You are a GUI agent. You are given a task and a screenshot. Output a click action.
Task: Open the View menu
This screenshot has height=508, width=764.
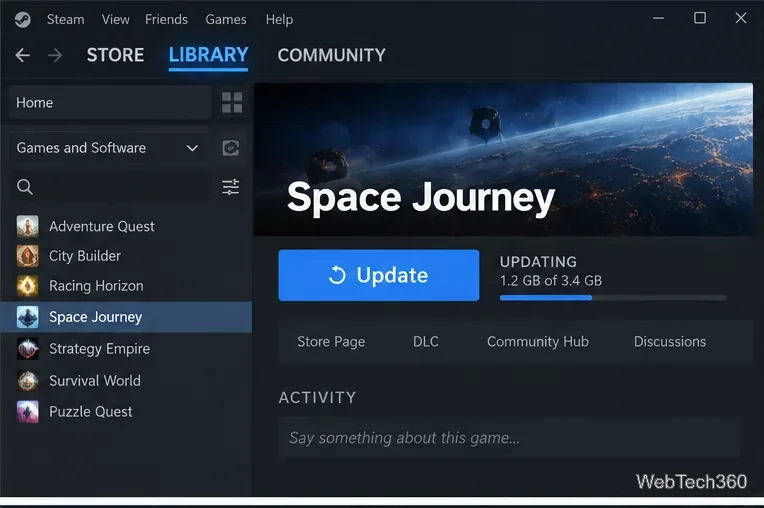click(115, 19)
